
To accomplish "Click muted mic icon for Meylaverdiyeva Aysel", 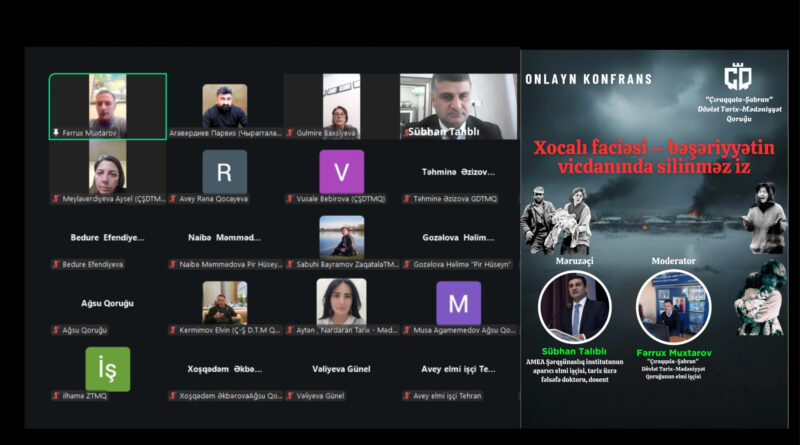I will point(56,199).
